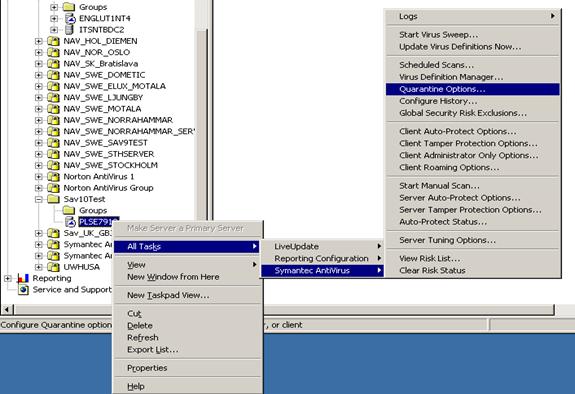Click the UWHUSA server group icon
Screen dimensions: 575x394
[x=54, y=267]
